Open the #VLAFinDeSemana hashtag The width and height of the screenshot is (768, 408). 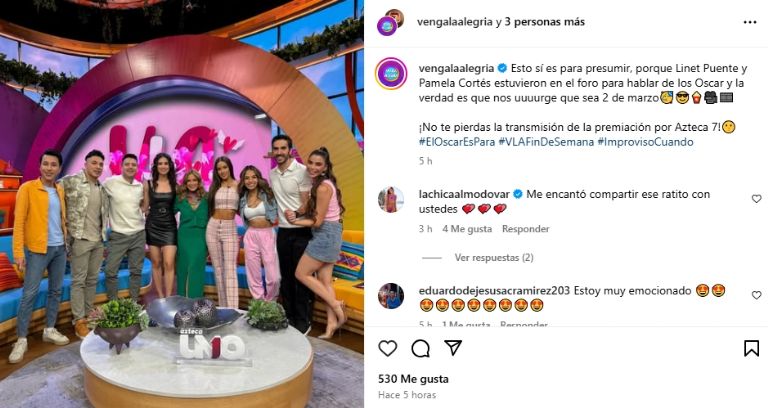[x=546, y=142]
